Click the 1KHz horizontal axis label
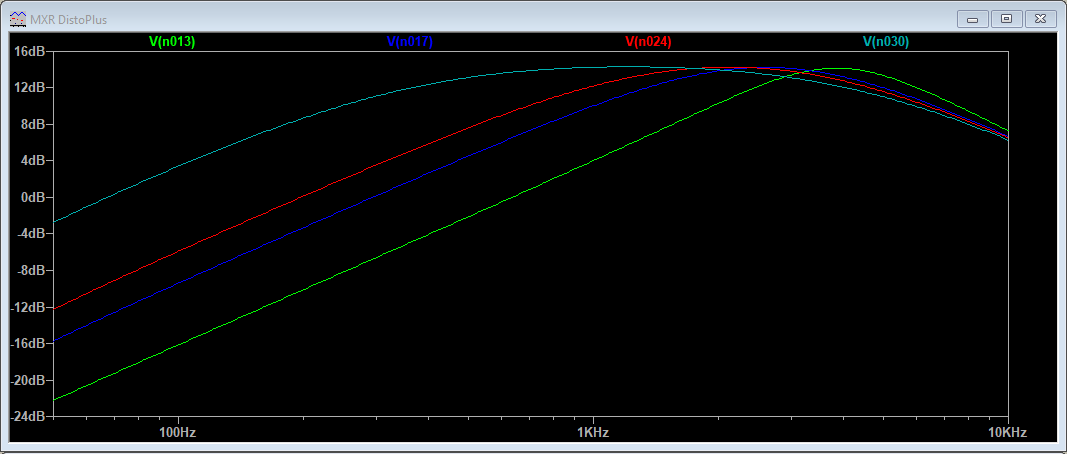 click(x=593, y=433)
